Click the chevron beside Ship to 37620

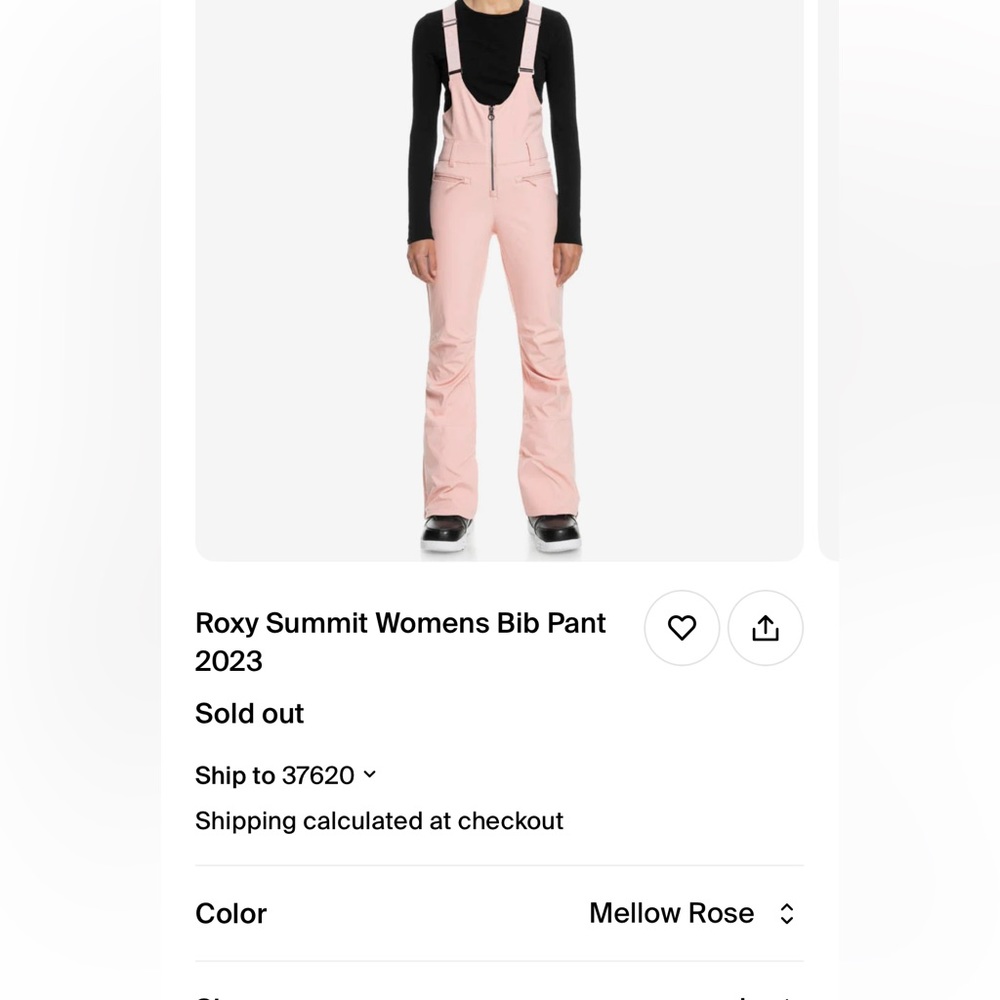369,774
